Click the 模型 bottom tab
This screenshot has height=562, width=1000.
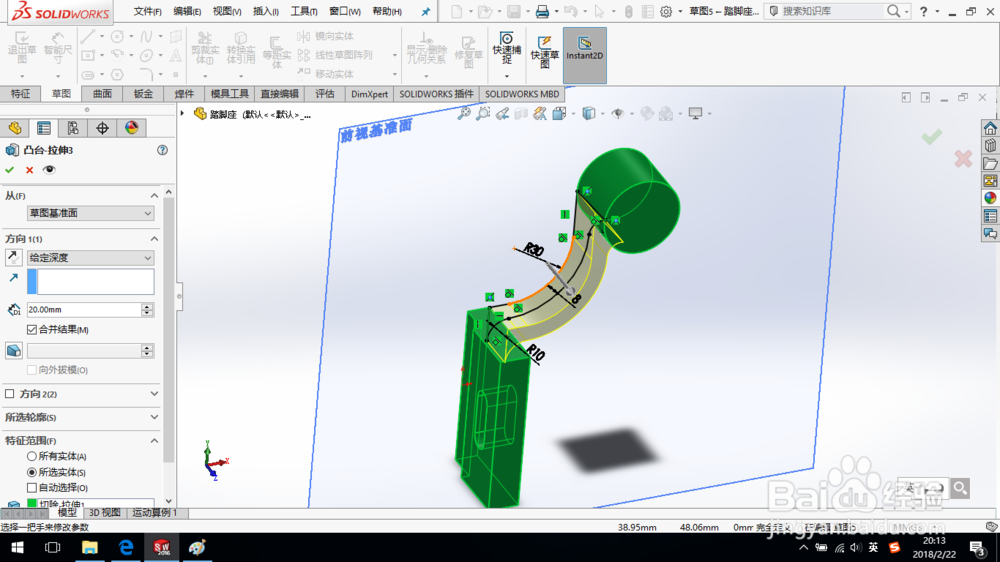click(x=67, y=513)
